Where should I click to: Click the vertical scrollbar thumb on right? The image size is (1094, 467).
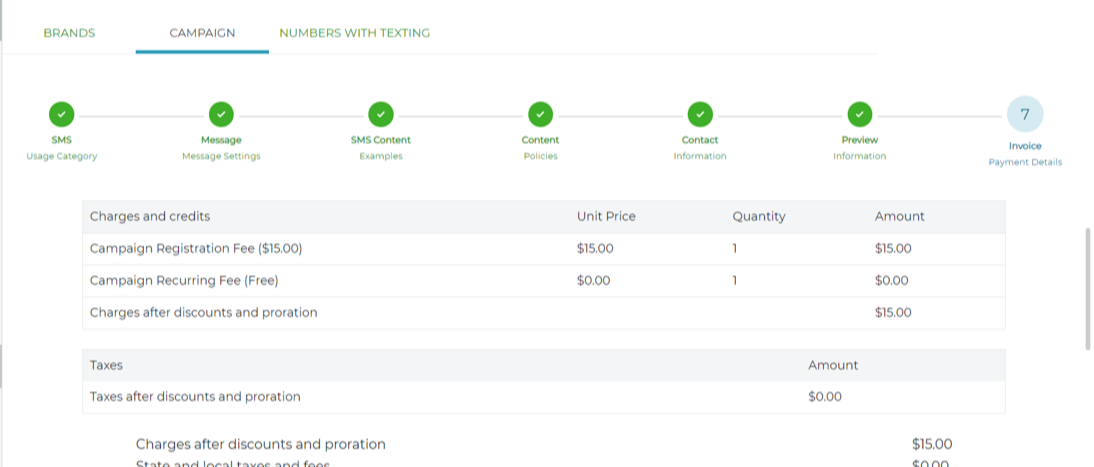pyautogui.click(x=1088, y=288)
